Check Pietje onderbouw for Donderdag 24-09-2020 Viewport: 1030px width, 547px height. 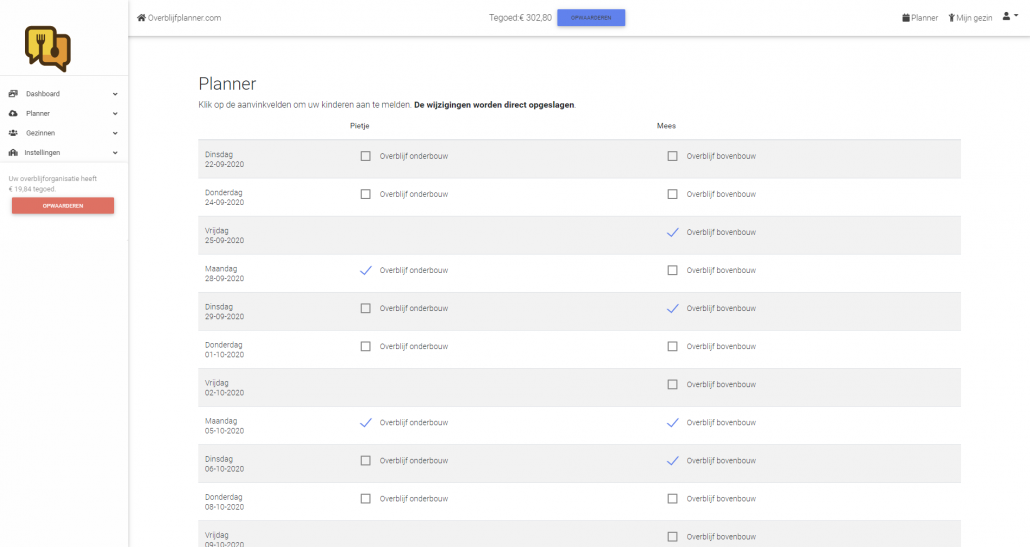click(365, 194)
